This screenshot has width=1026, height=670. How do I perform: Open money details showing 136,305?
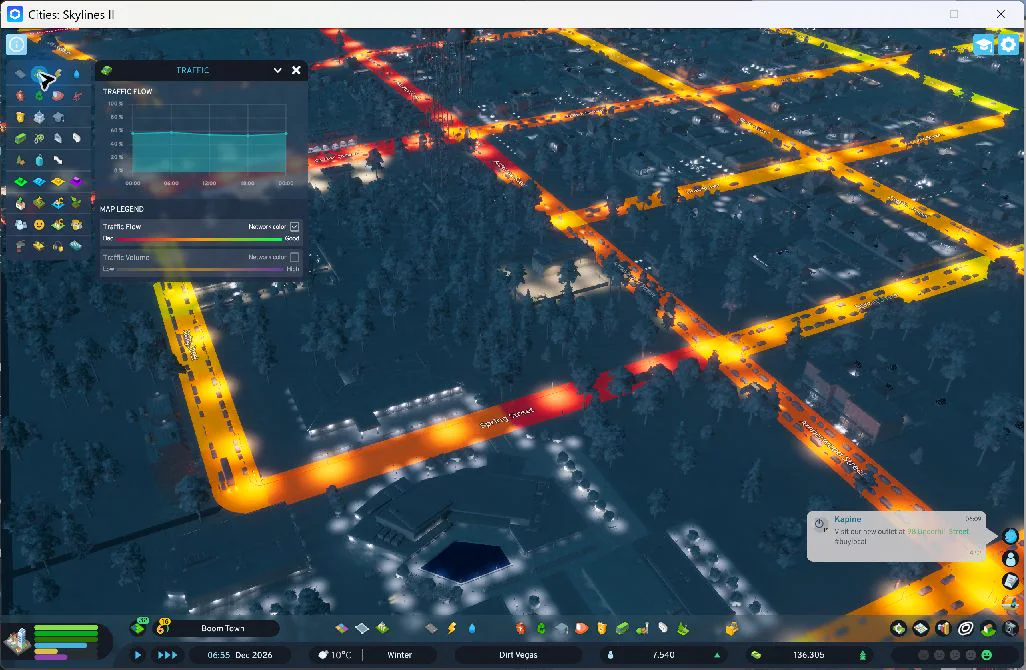(809, 654)
